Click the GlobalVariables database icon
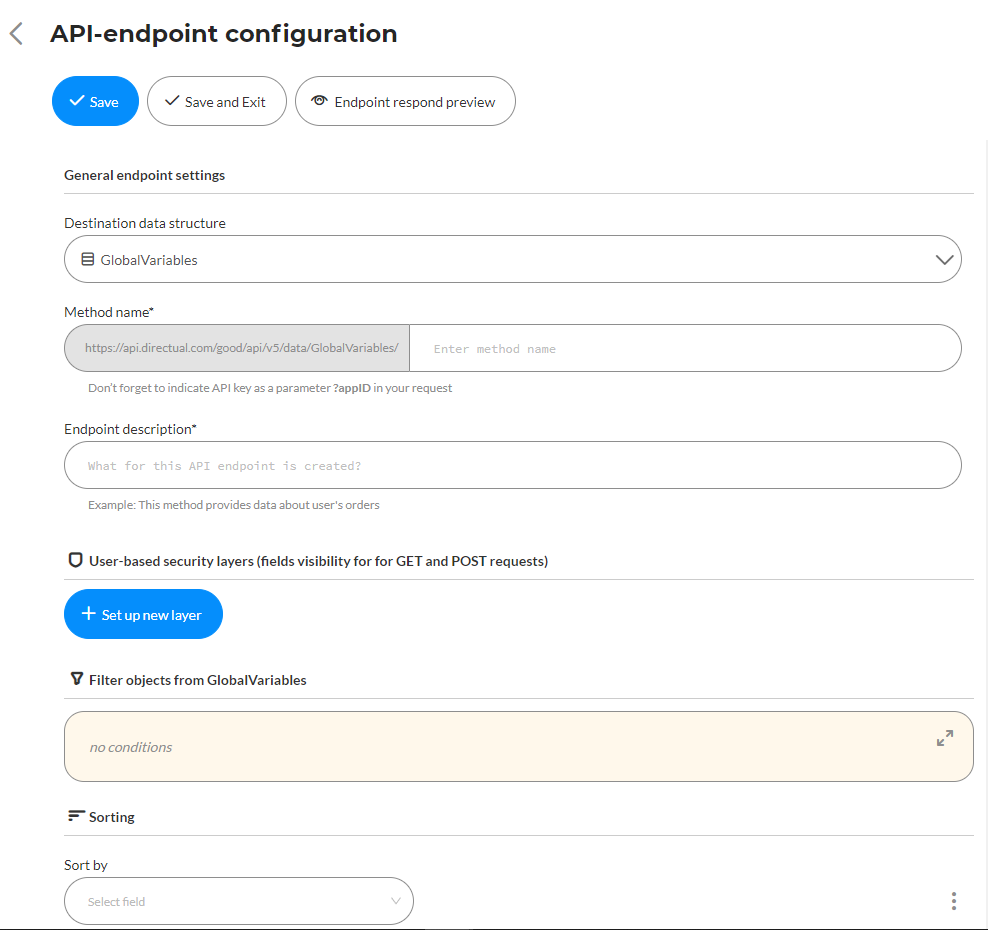The height and width of the screenshot is (930, 988). click(x=88, y=259)
